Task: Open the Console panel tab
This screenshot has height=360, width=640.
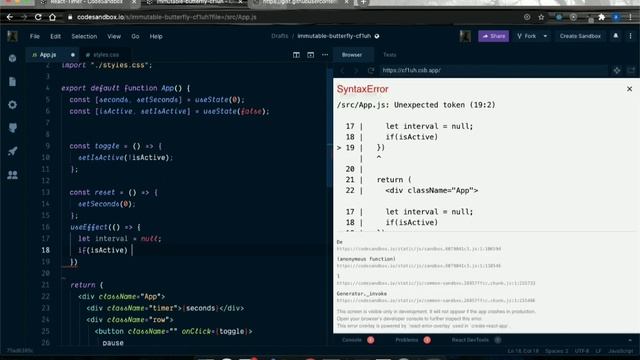Action: point(352,340)
